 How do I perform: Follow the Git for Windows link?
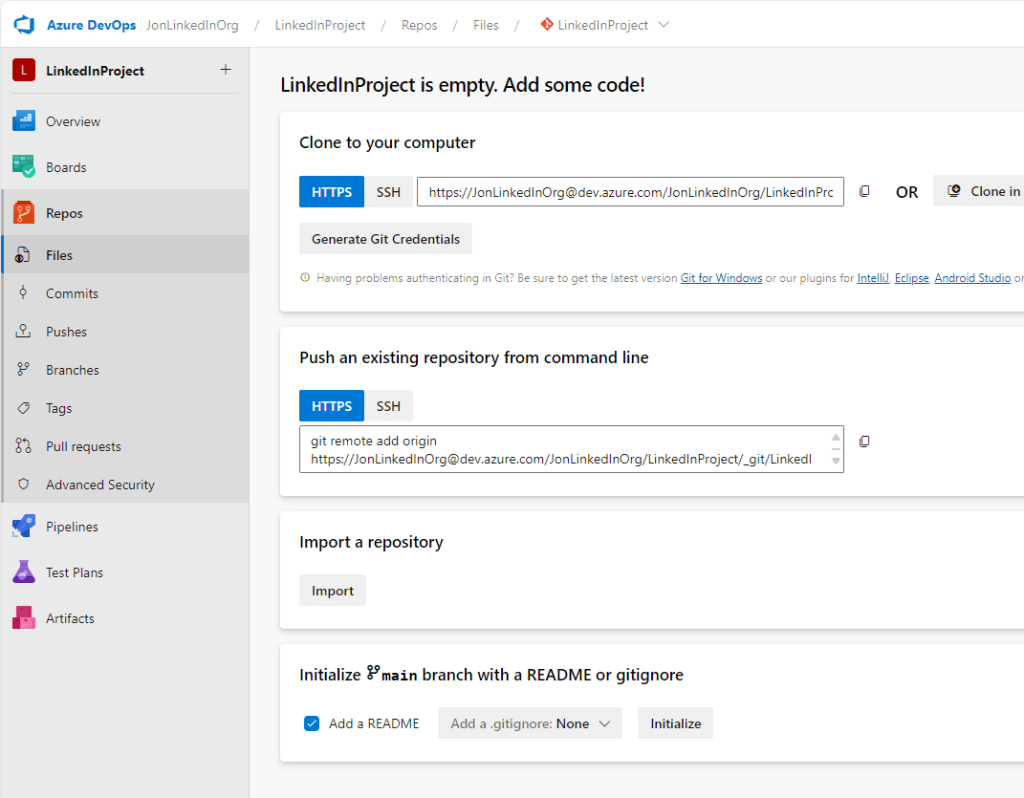point(721,278)
